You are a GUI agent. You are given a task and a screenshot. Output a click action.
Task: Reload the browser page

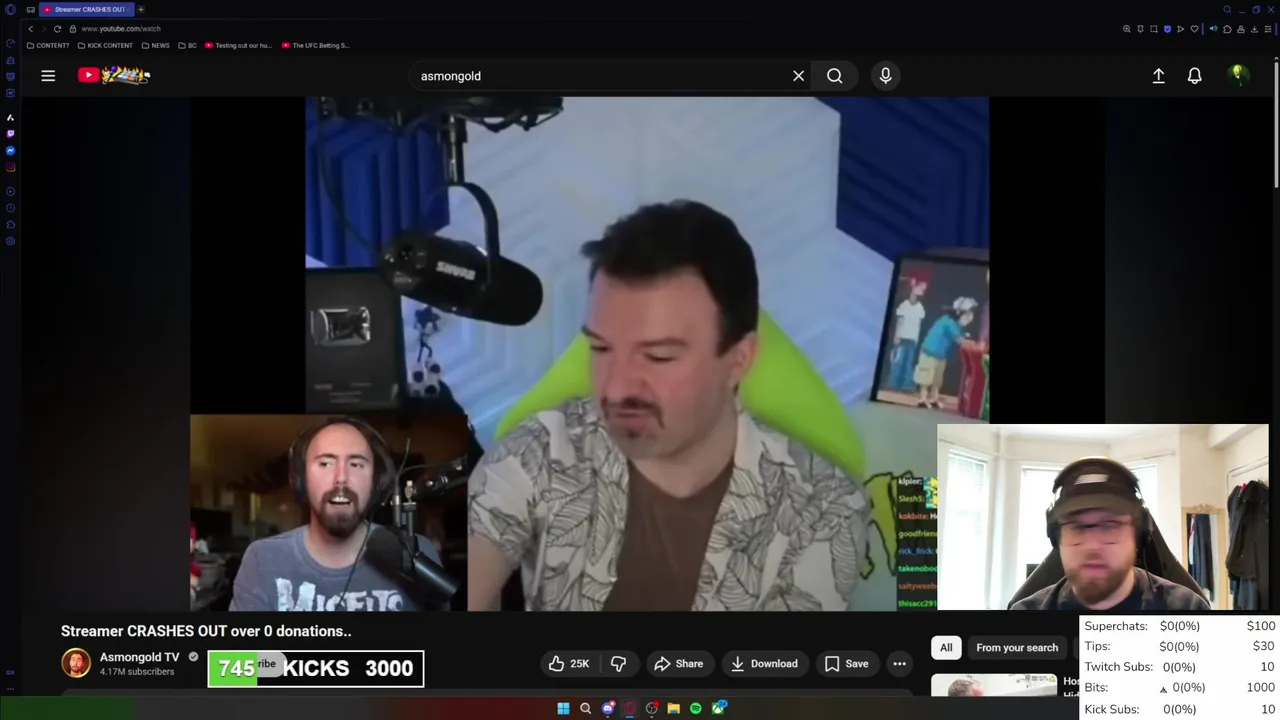[57, 29]
